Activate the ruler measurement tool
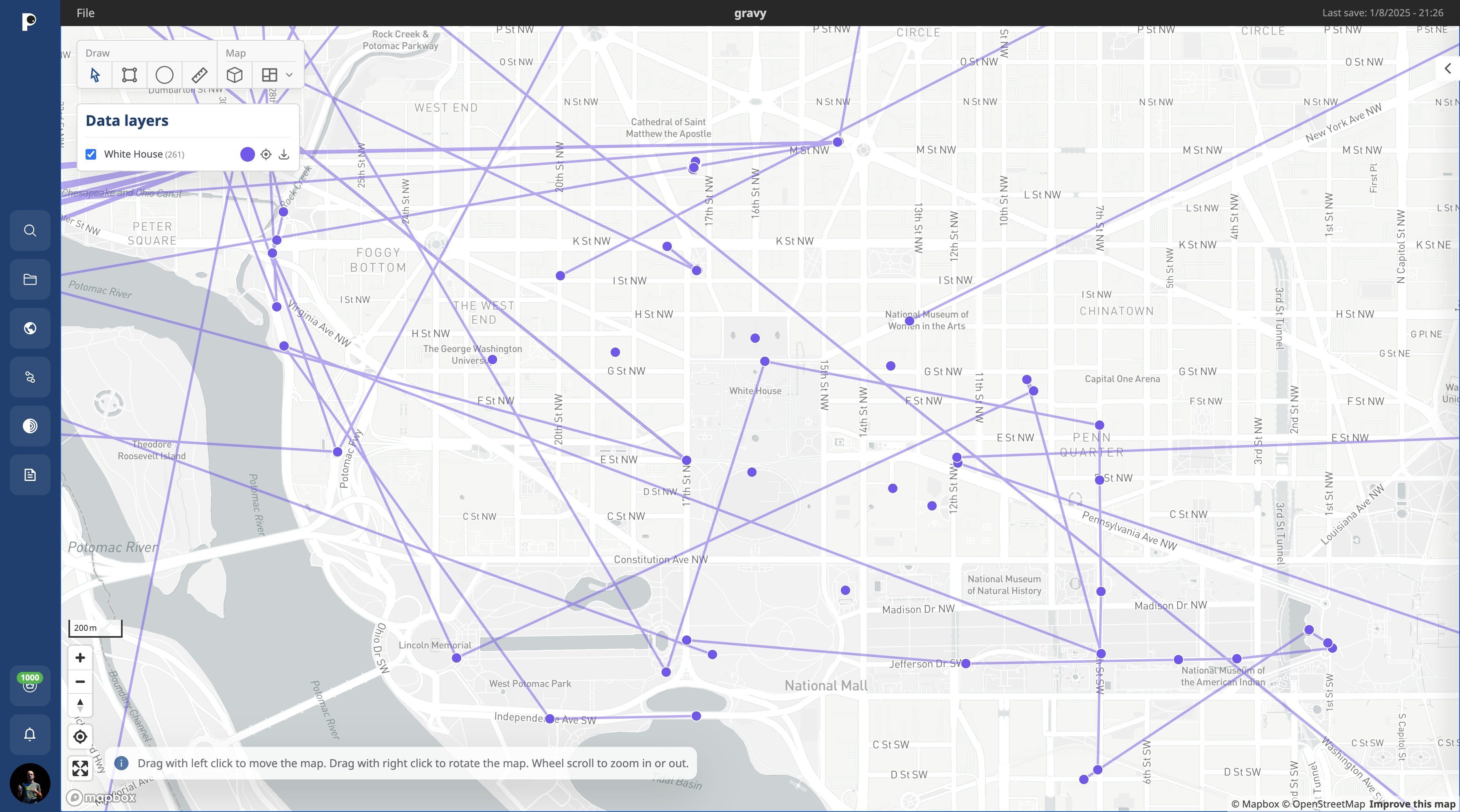This screenshot has height=812, width=1460. [x=200, y=74]
